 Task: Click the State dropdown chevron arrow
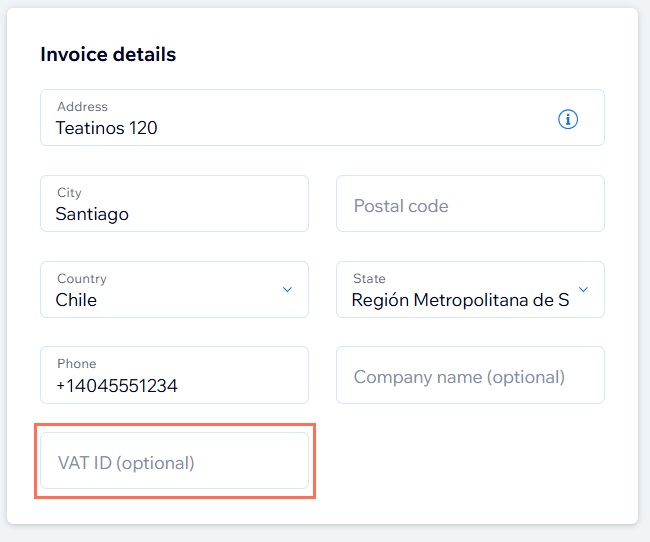[x=584, y=290]
